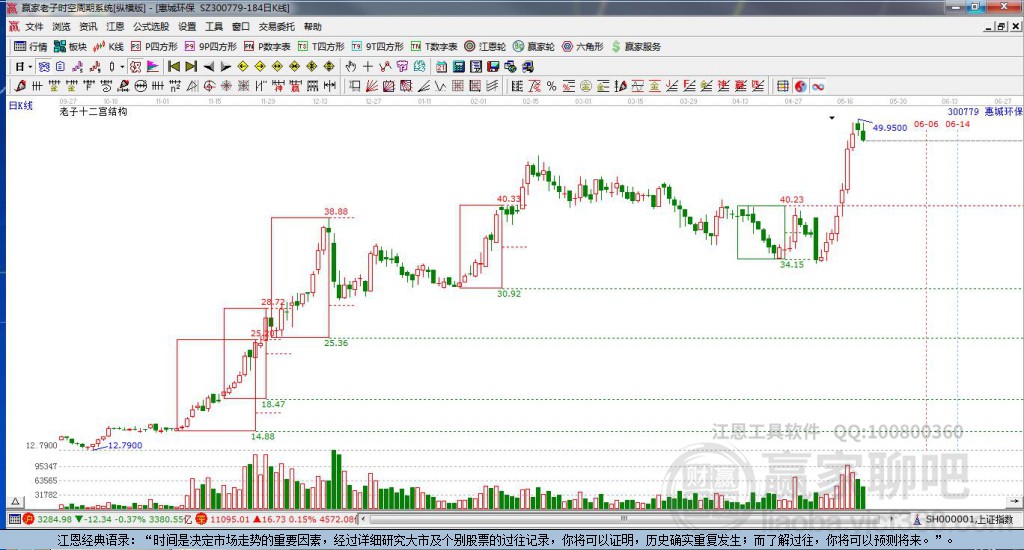1024x550 pixels.
Task: Select the crosshair plus cursor
Action: tap(368, 67)
